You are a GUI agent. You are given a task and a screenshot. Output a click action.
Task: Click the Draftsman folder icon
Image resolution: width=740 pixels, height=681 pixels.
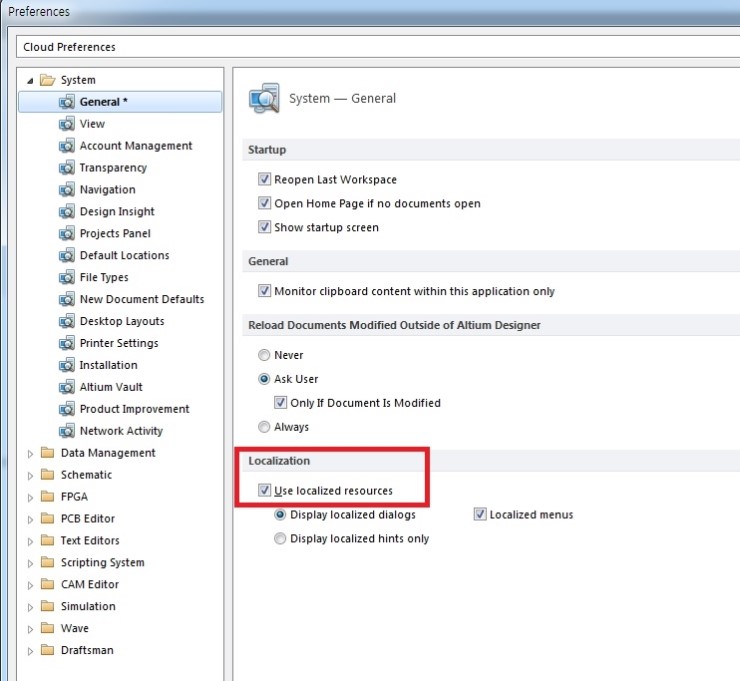pos(47,650)
